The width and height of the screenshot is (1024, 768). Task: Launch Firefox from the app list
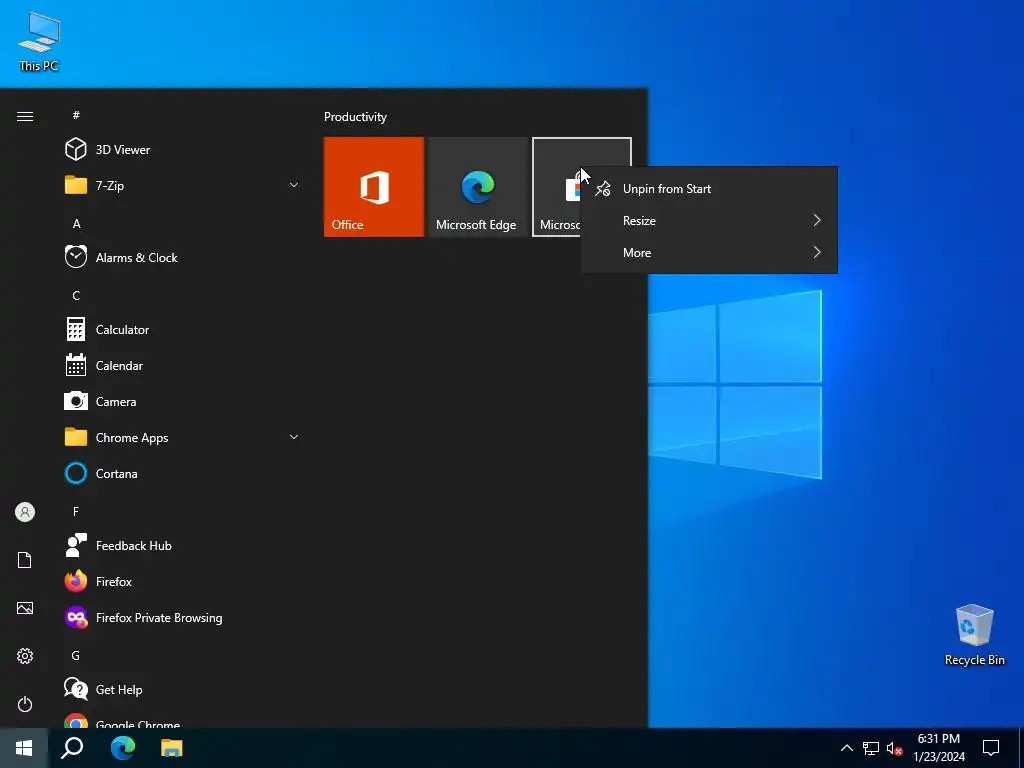pos(183,581)
